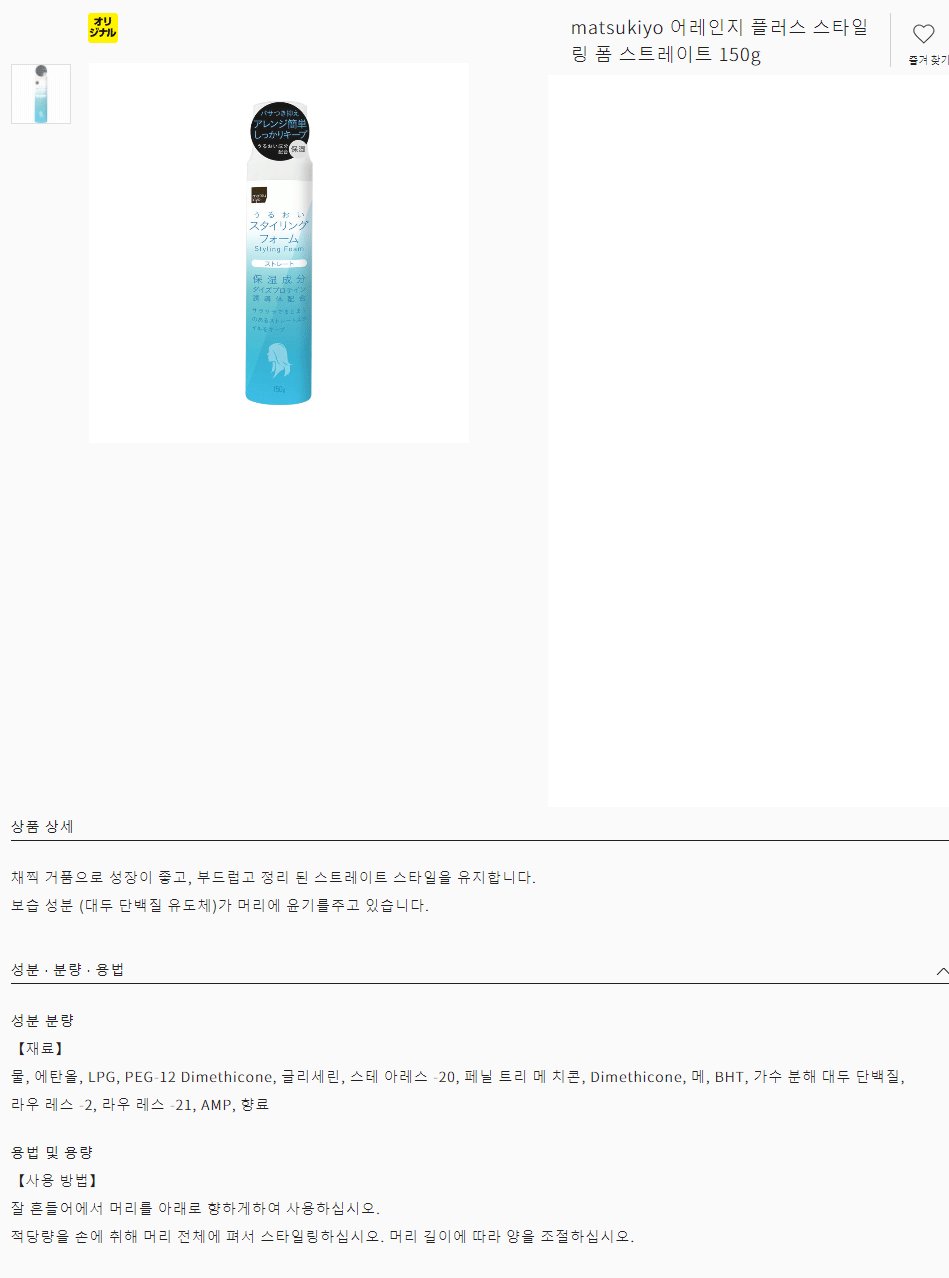This screenshot has height=1278, width=949.
Task: Open the main styling foam product image
Action: 279,253
